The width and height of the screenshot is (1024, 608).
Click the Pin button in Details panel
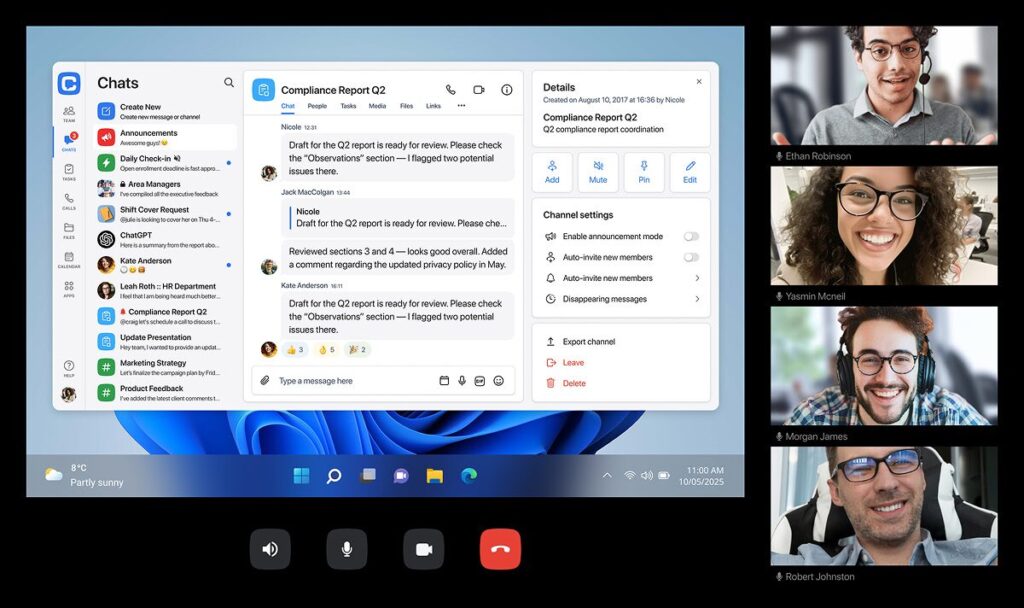(644, 172)
